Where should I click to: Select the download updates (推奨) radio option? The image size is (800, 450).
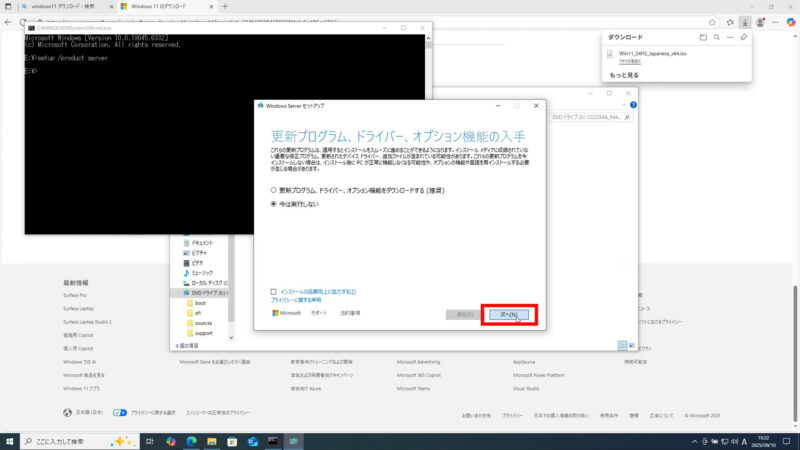tap(275, 189)
